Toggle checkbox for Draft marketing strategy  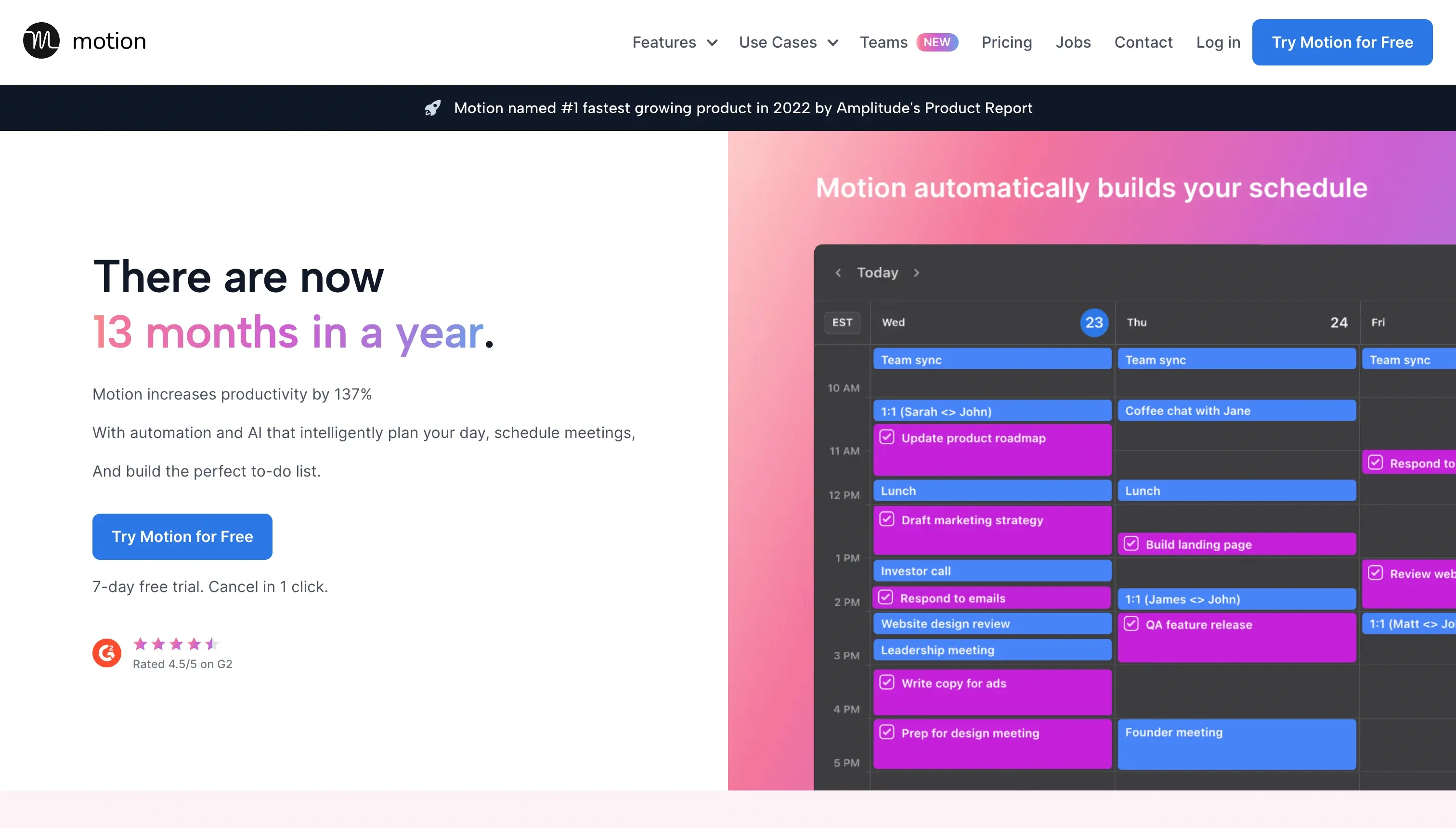click(x=886, y=520)
